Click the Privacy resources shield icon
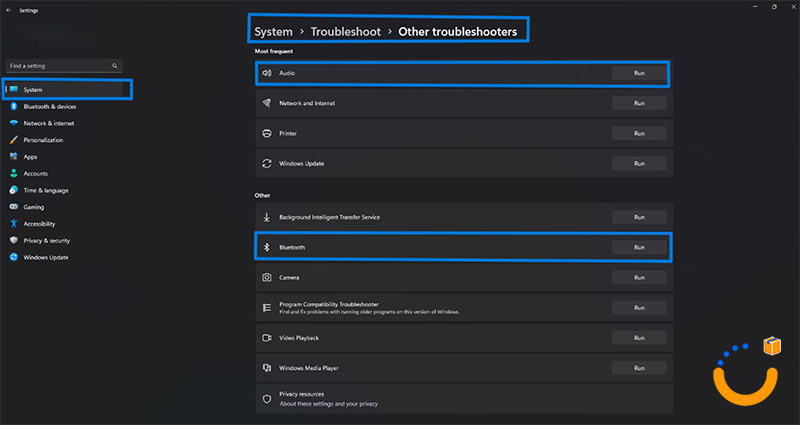Image resolution: width=800 pixels, height=425 pixels. [x=267, y=399]
